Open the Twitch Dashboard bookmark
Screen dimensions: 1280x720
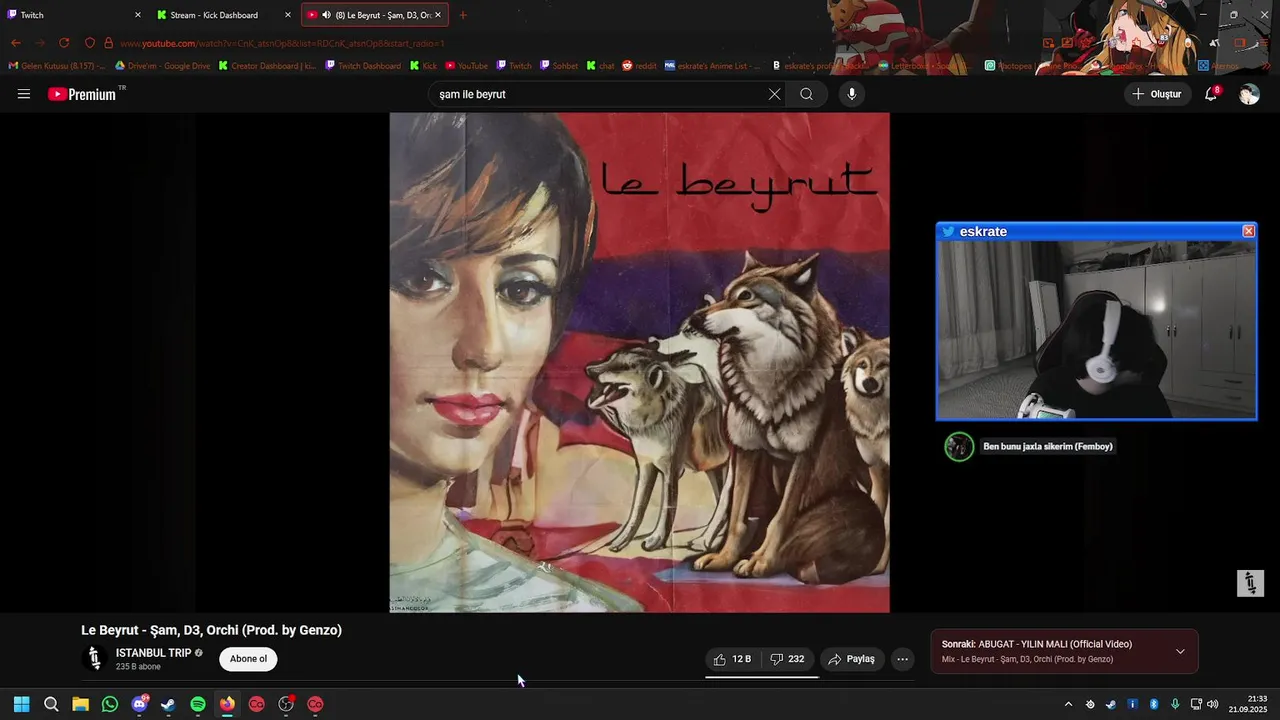point(363,66)
